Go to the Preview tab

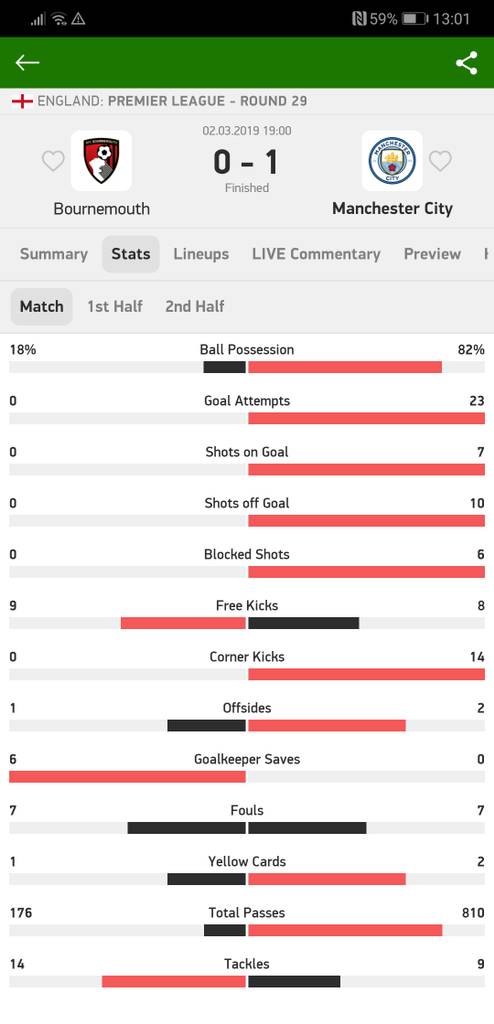tap(432, 254)
